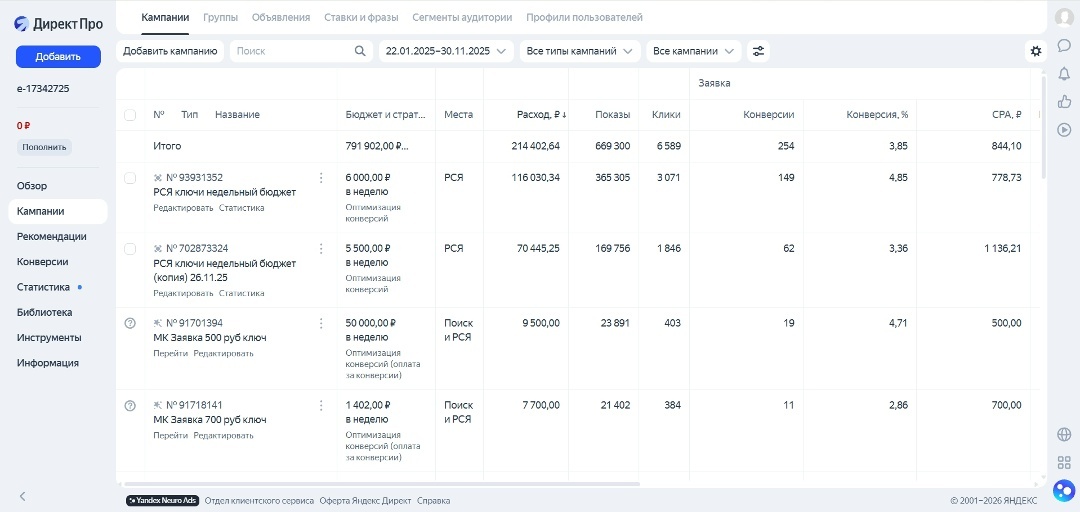
Task: Click the Пополнить button
Action: point(44,147)
